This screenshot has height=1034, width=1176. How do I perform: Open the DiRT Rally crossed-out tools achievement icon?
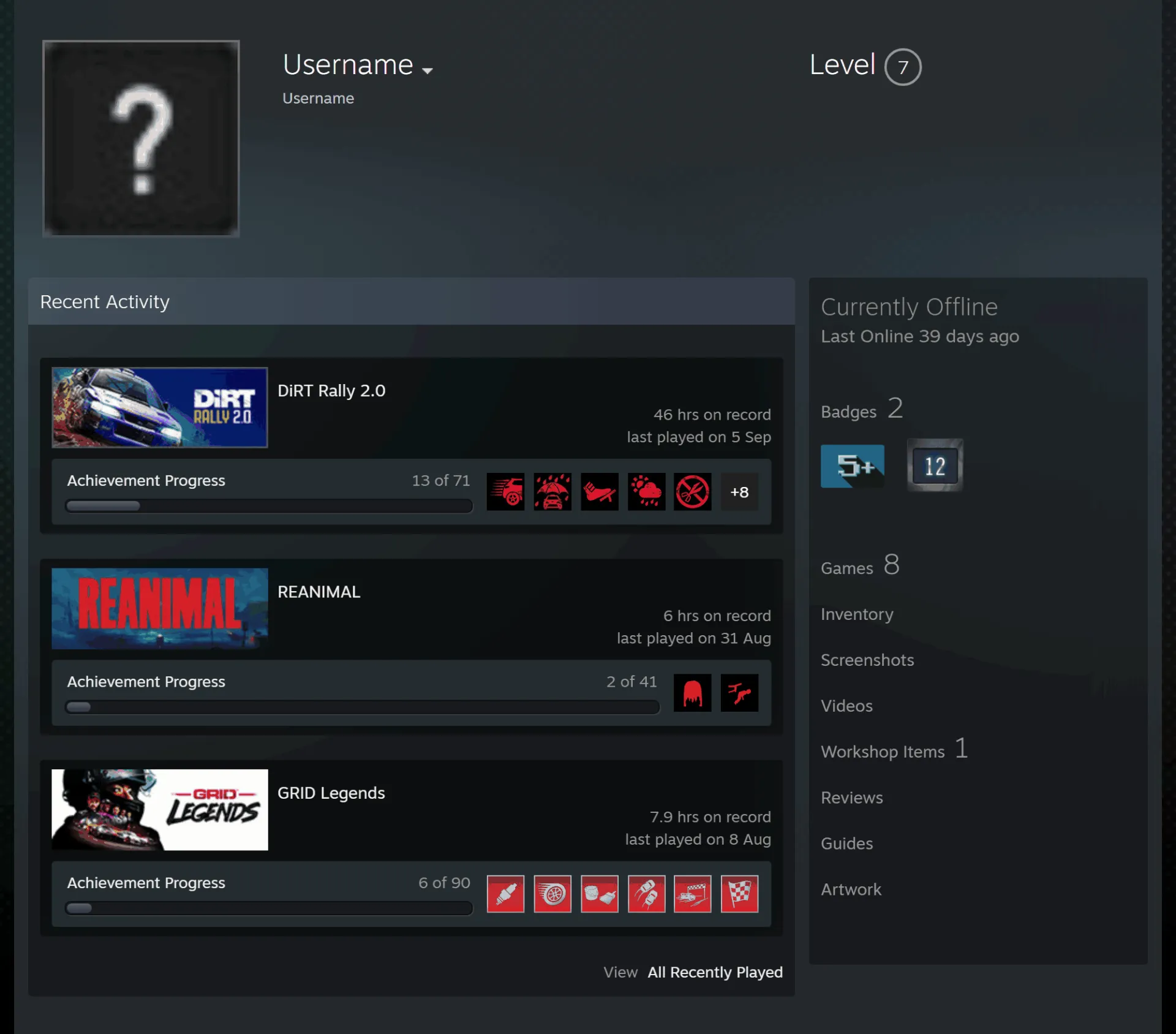[x=693, y=491]
